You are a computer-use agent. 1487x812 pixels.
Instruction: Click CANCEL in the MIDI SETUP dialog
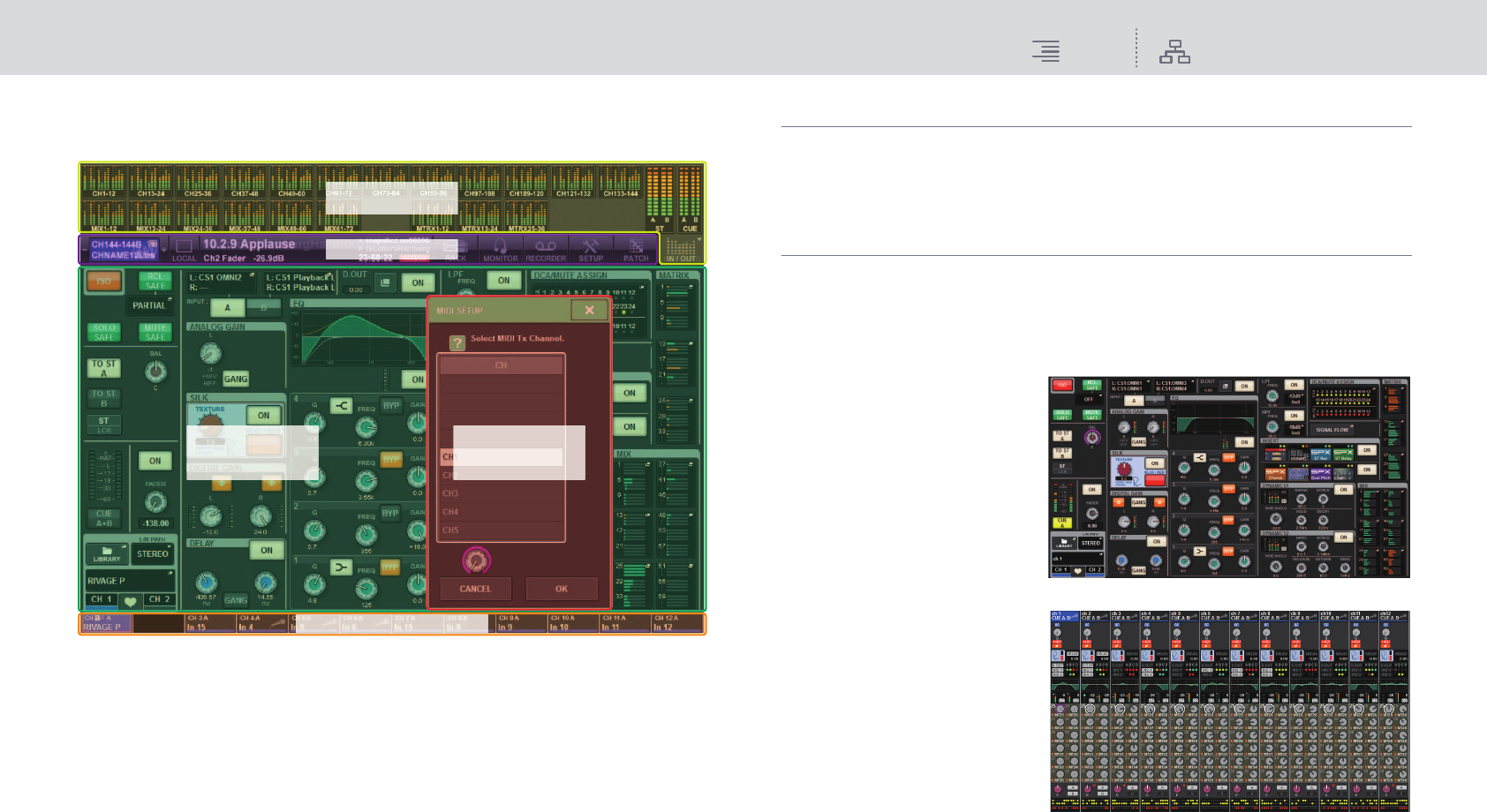tap(475, 589)
